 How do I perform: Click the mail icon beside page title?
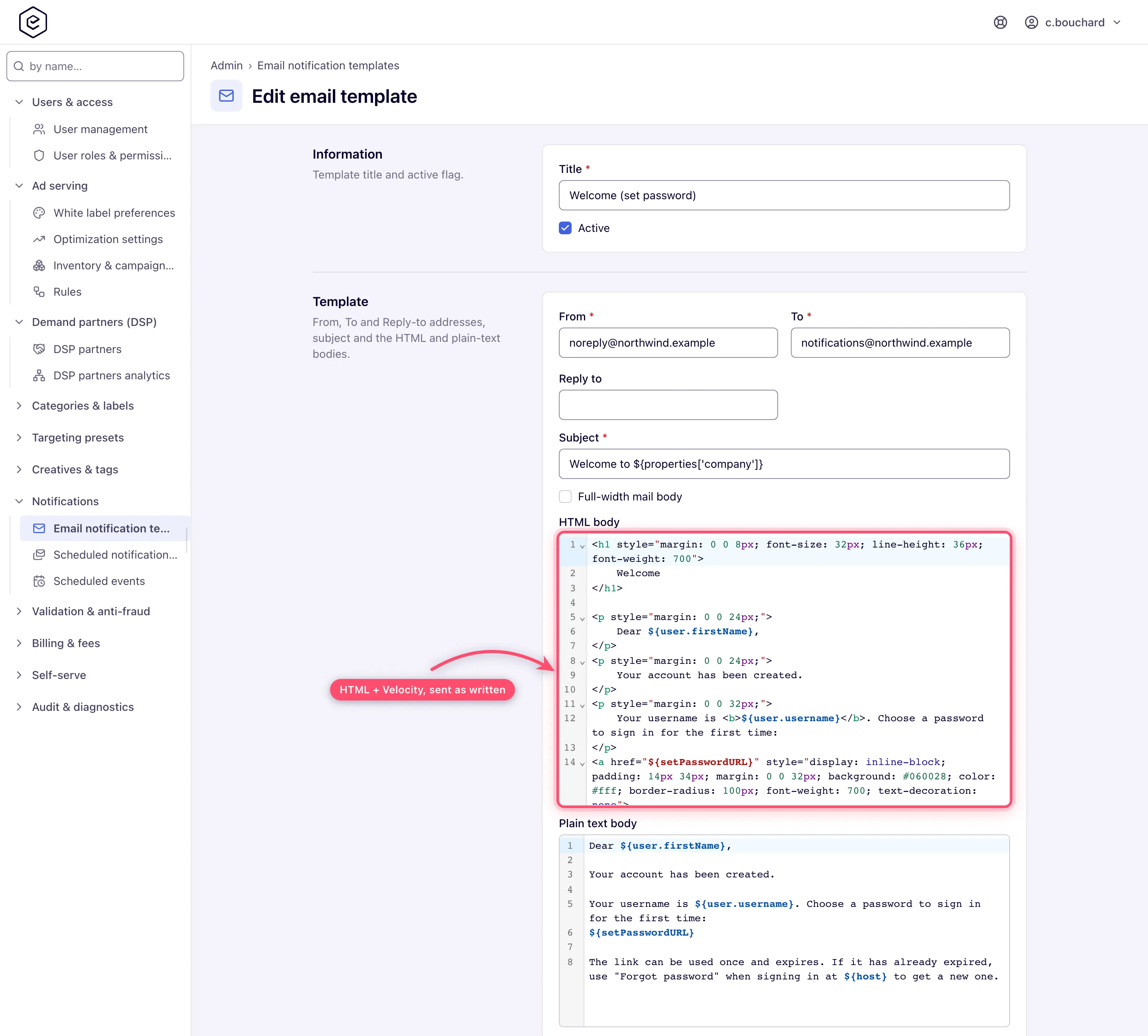pyautogui.click(x=226, y=96)
